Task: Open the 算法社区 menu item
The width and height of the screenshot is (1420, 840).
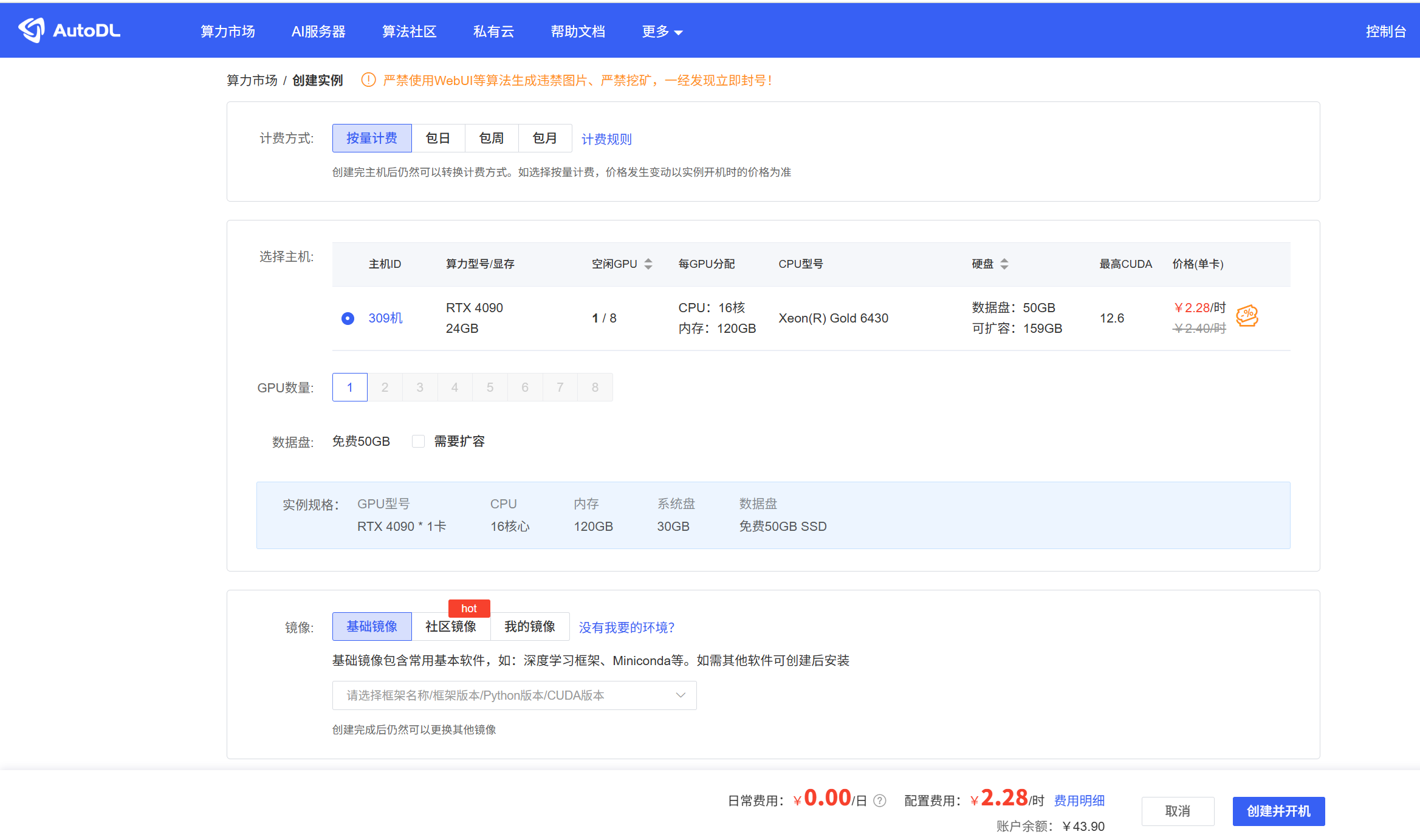Action: (x=409, y=31)
